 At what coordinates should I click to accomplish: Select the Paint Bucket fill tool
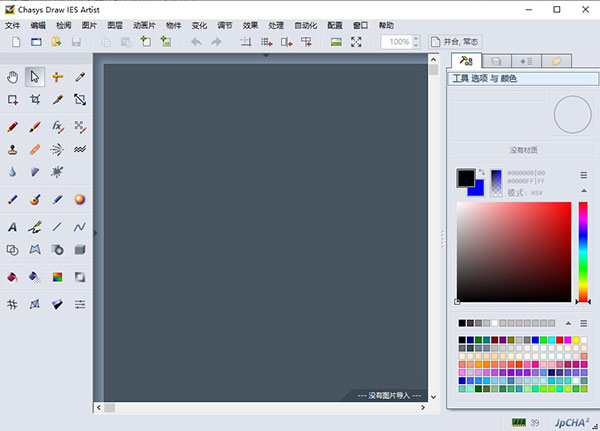click(x=13, y=277)
